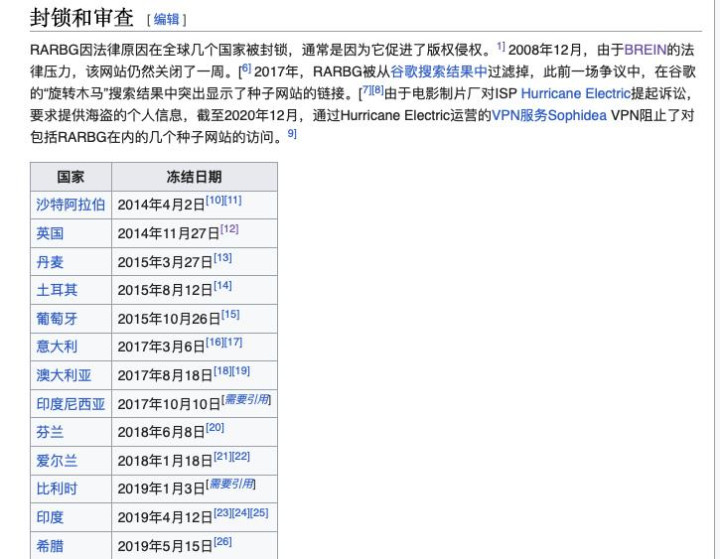Click 需要引用 tag in 比利时 row
Screen dimensions: 720x559
[231, 484]
